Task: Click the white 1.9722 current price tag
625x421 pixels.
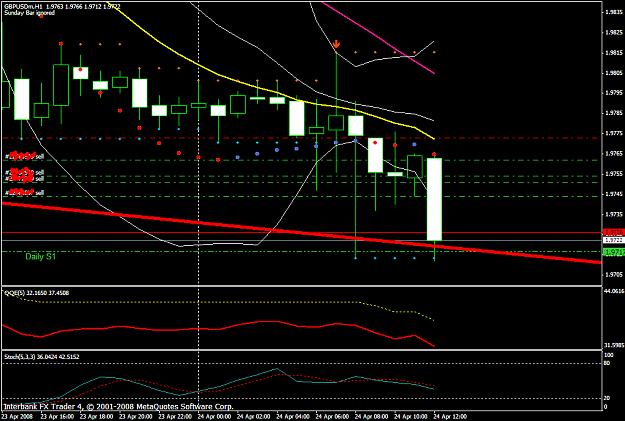Action: 614,240
